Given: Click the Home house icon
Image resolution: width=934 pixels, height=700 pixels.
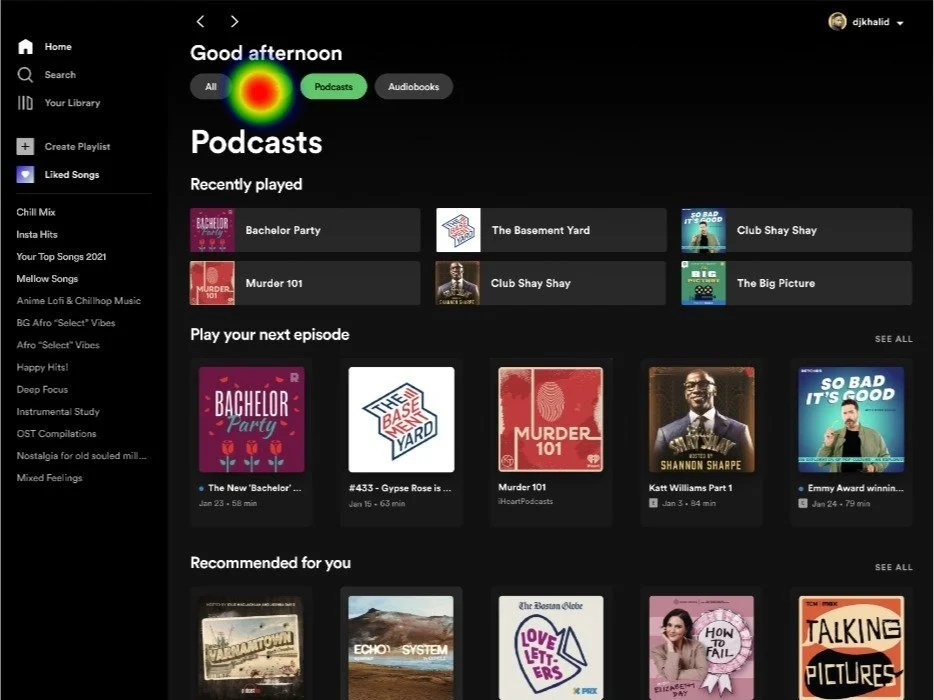Looking at the screenshot, I should coord(25,46).
